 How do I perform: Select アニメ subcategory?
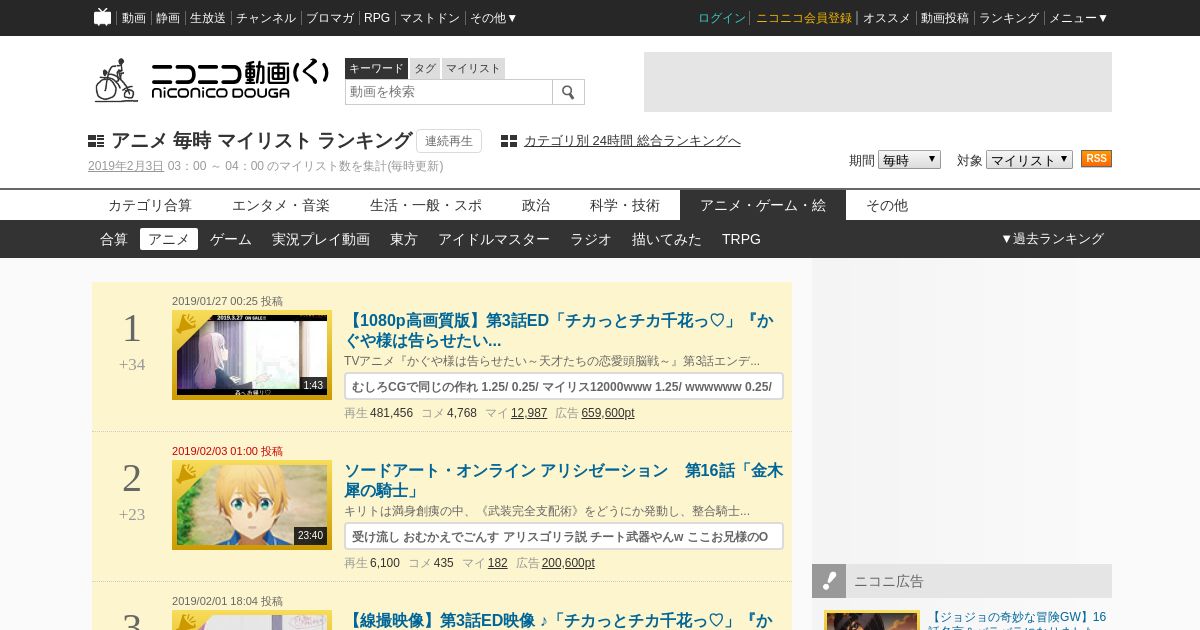169,239
